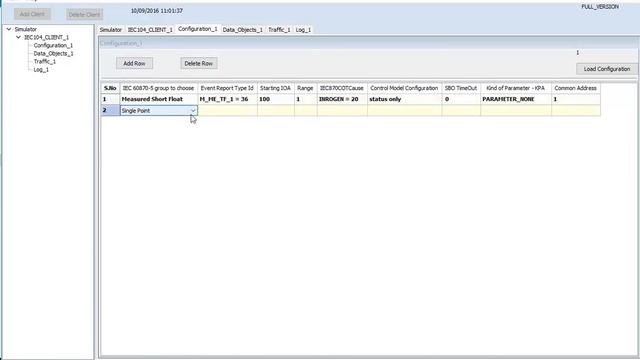Open Data_Objects_1 tree item

tap(53, 53)
